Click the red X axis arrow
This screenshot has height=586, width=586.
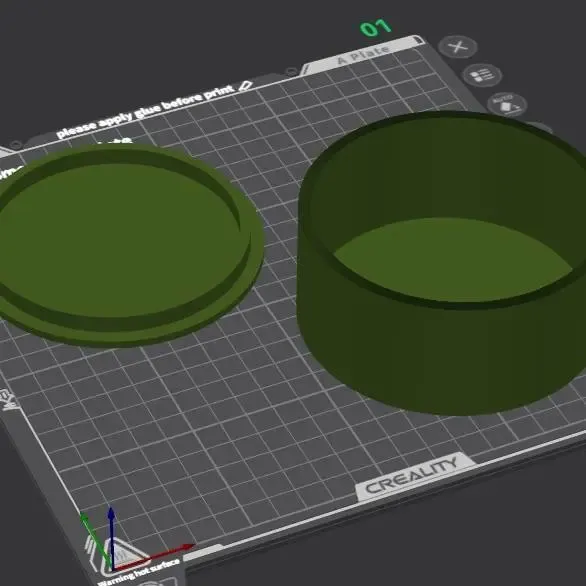pos(155,557)
